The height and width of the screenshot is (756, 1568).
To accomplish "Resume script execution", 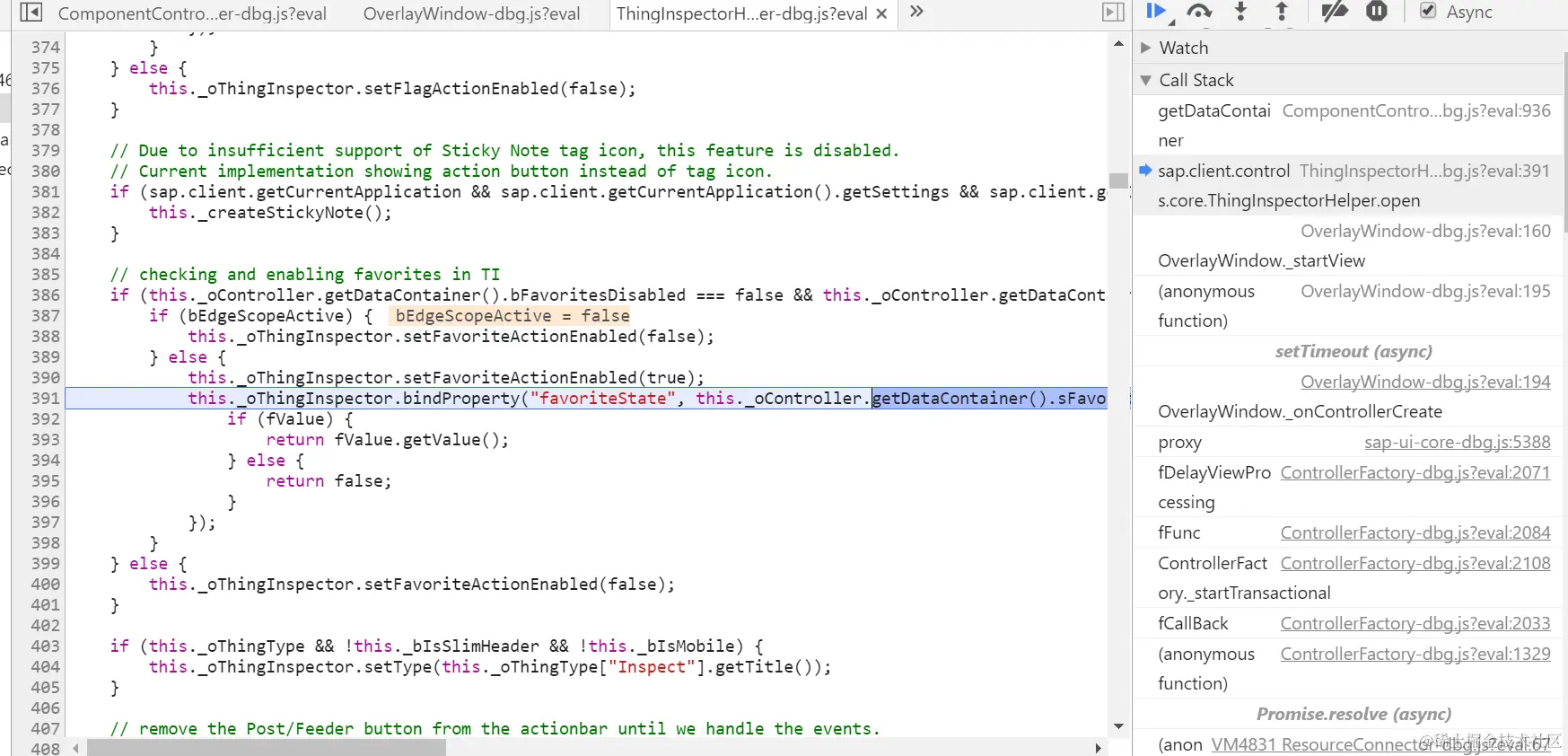I will click(1156, 12).
